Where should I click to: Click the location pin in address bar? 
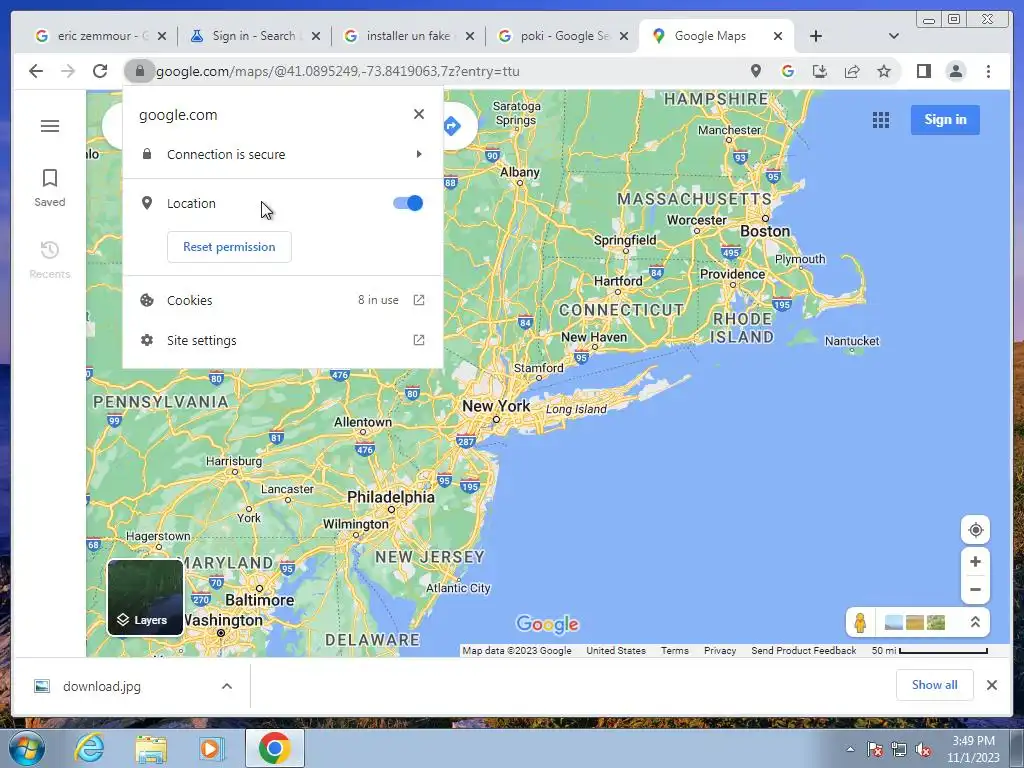click(x=756, y=71)
